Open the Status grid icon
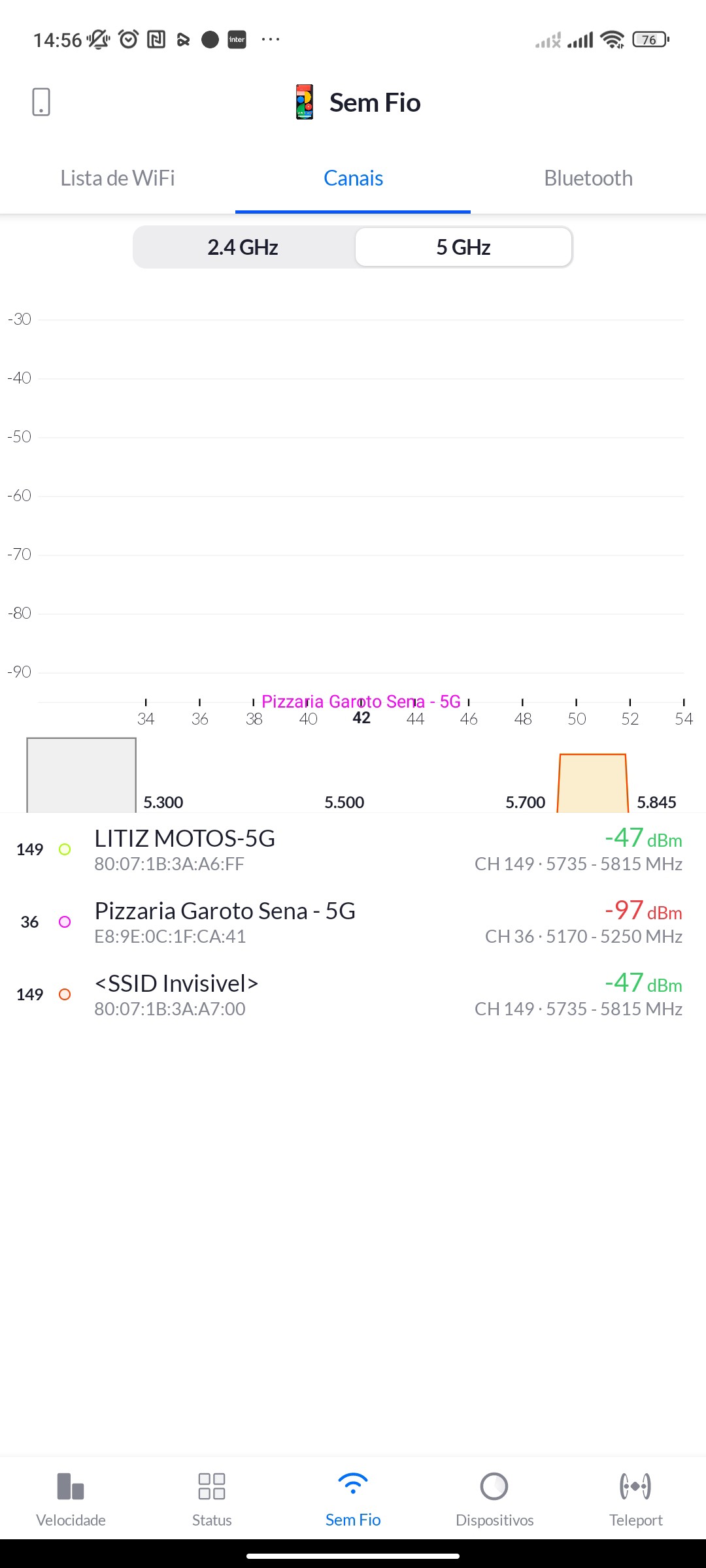Image resolution: width=706 pixels, height=1568 pixels. pos(212,1486)
